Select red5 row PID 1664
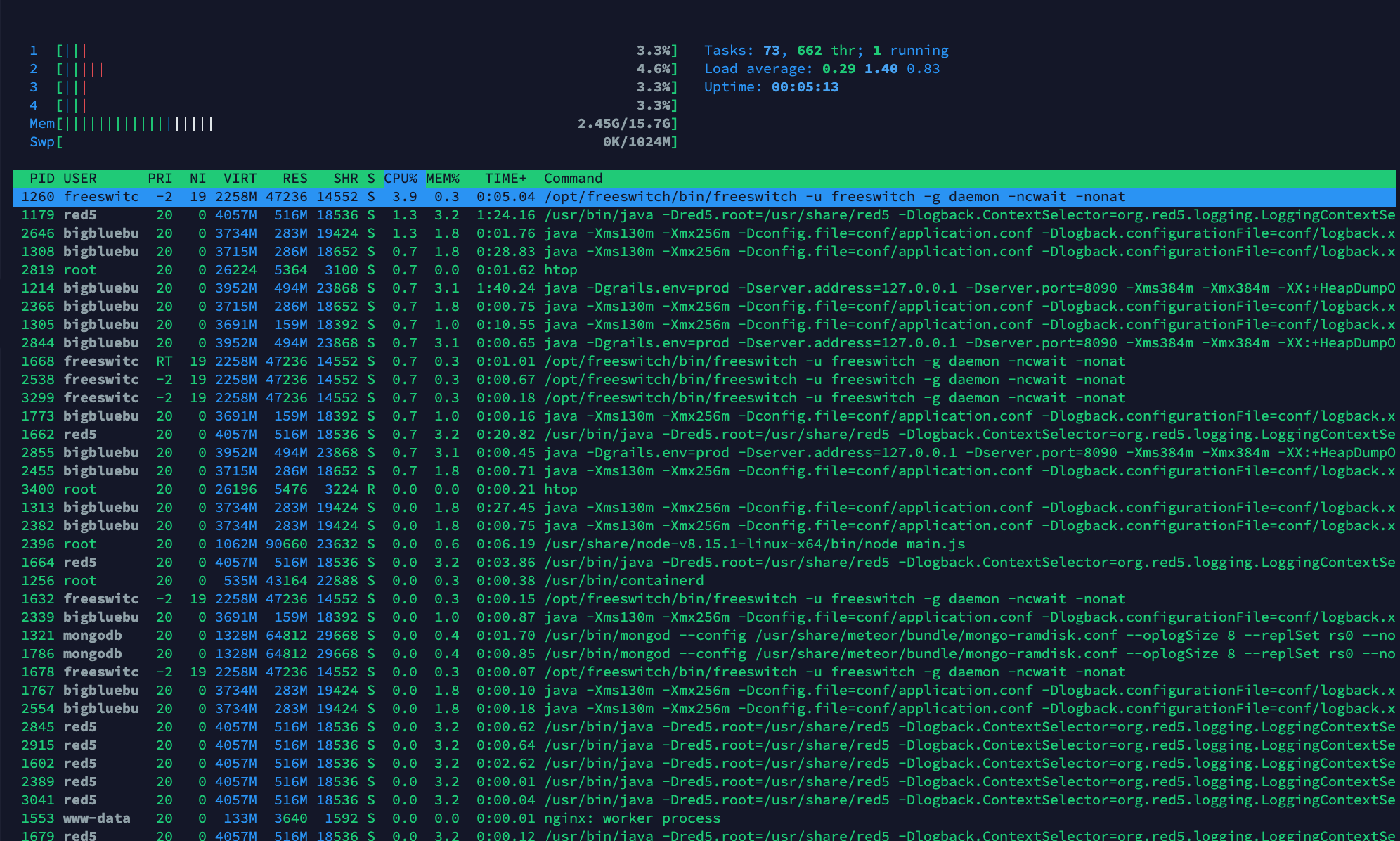The height and width of the screenshot is (841, 1400). tap(704, 563)
